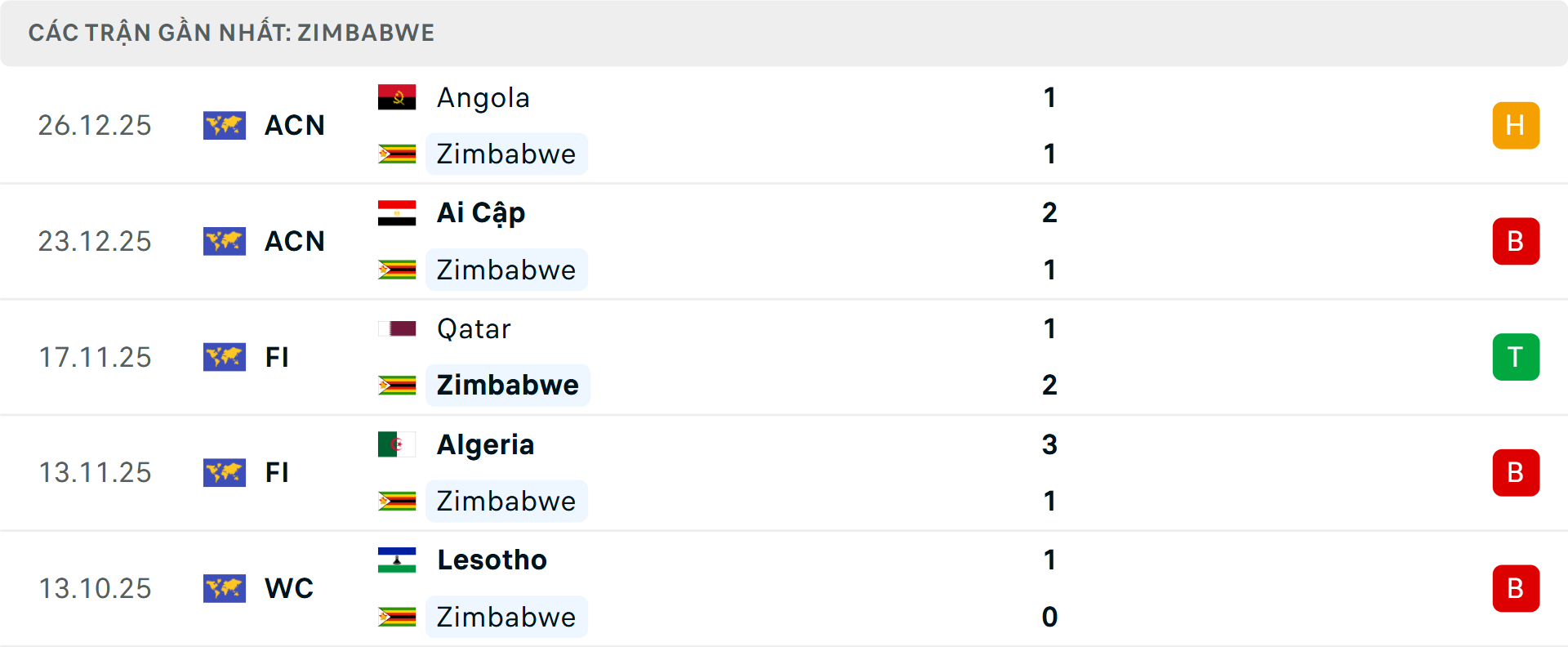Expand the Ai Cập match entry
This screenshot has width=1568, height=647.
[784, 241]
